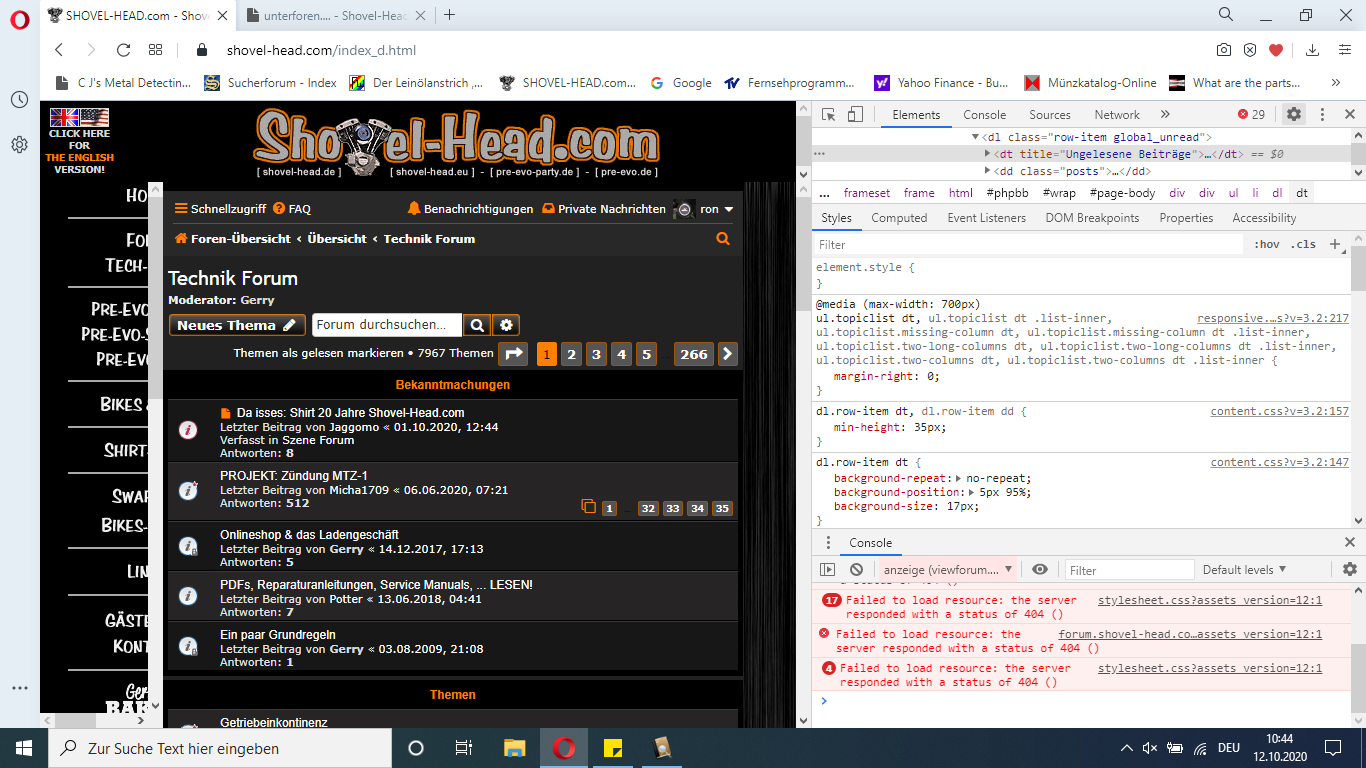
Task: Open Windows Start menu
Action: 24,747
